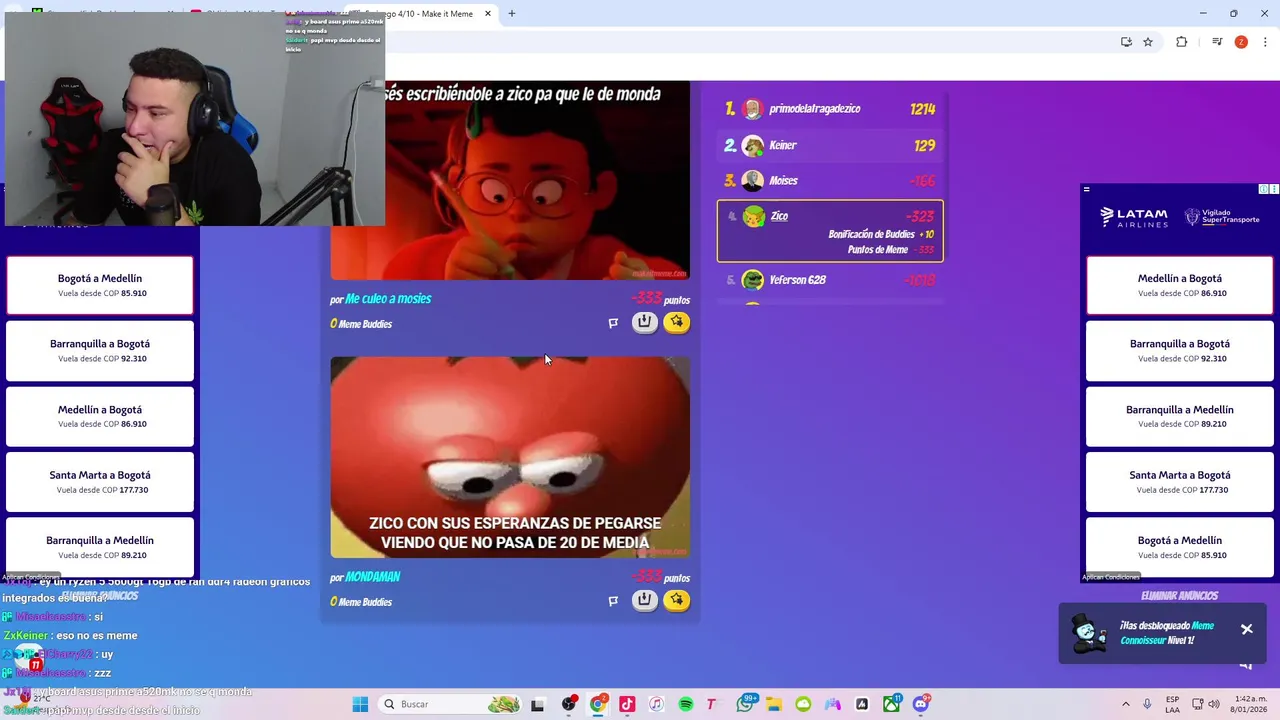Open the Chrome profile avatar

1241,42
